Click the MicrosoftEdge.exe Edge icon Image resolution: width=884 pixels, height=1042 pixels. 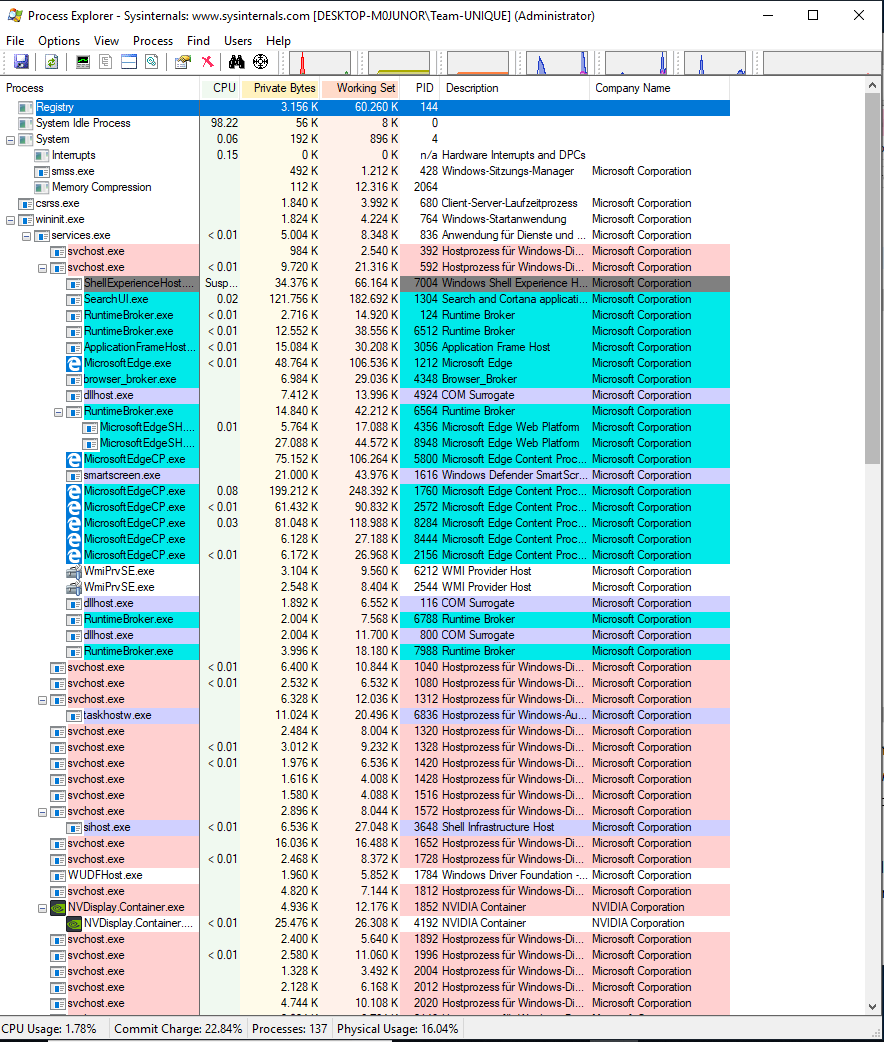pos(74,364)
